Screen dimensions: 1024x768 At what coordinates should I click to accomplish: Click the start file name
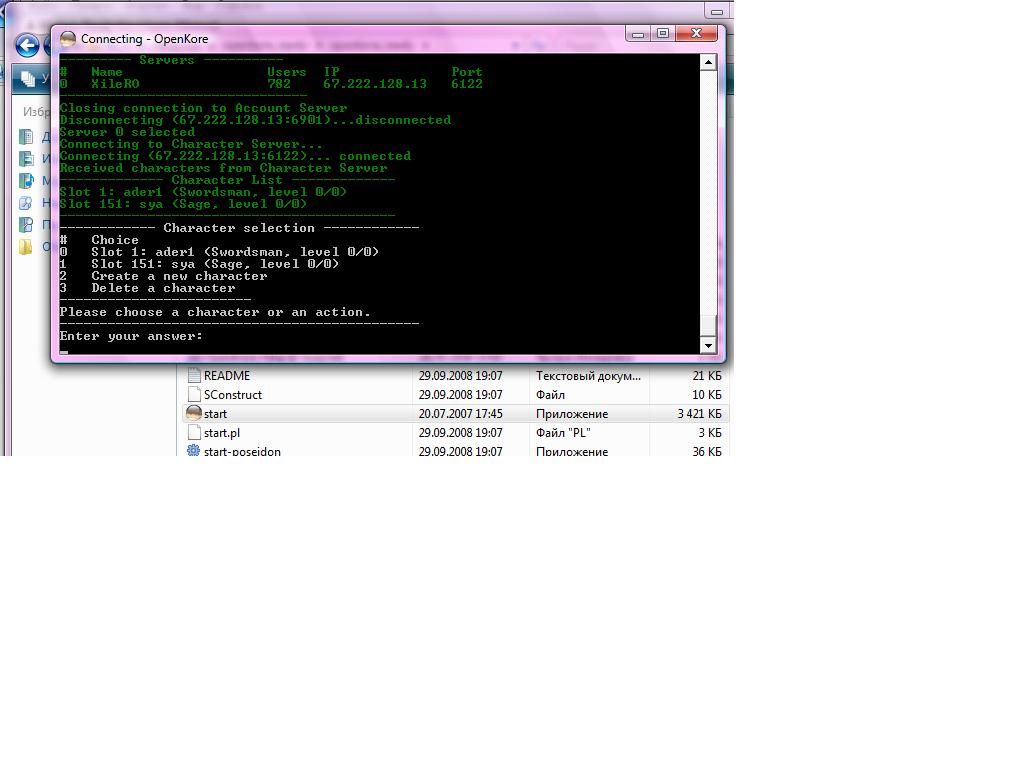point(216,414)
